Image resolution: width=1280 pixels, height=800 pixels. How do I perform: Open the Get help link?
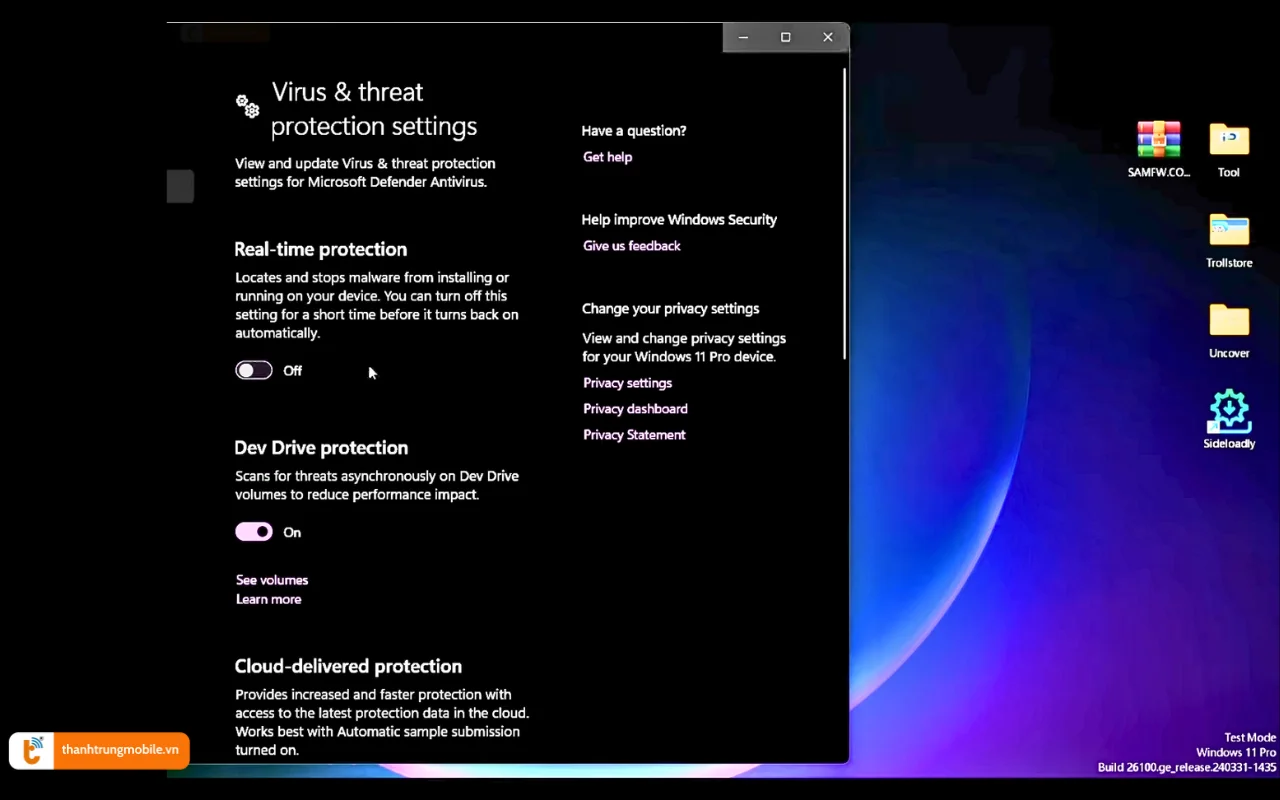(x=607, y=157)
